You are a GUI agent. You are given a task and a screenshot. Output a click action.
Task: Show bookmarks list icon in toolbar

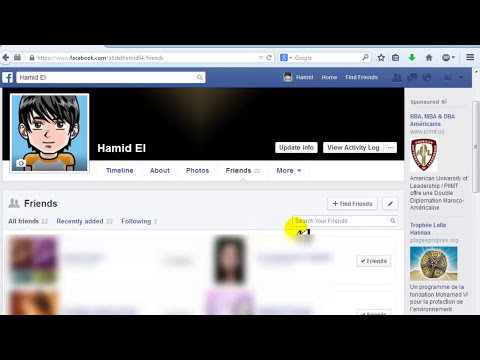[396, 58]
